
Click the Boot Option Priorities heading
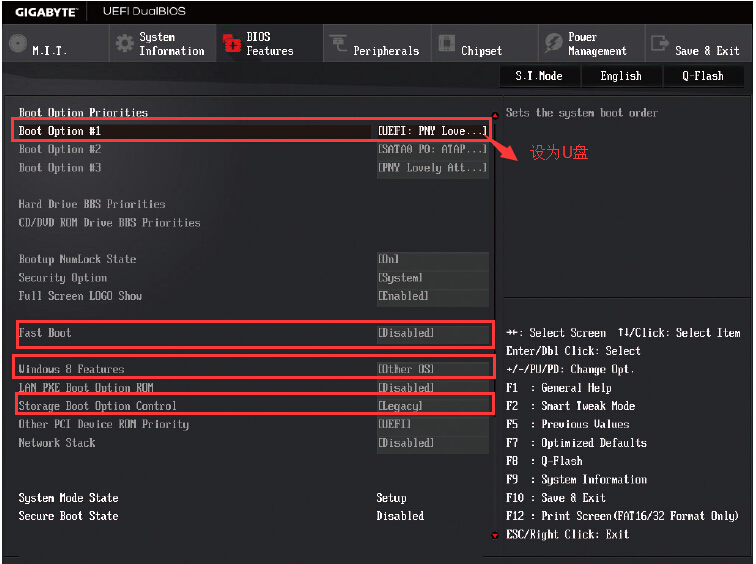tap(83, 112)
